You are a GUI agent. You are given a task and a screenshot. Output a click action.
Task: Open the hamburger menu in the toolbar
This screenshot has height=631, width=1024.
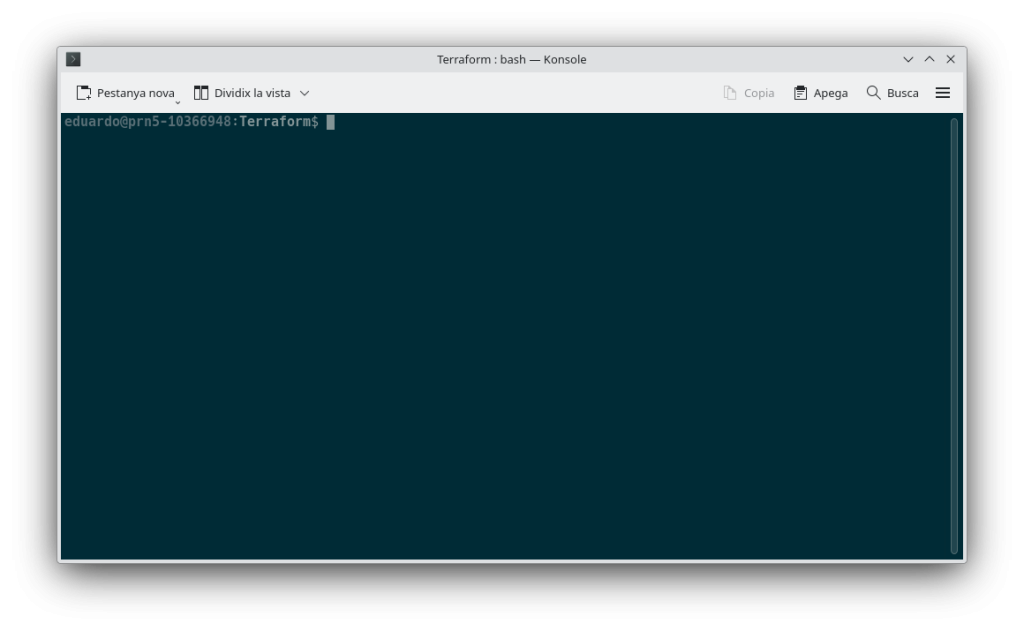click(x=942, y=93)
